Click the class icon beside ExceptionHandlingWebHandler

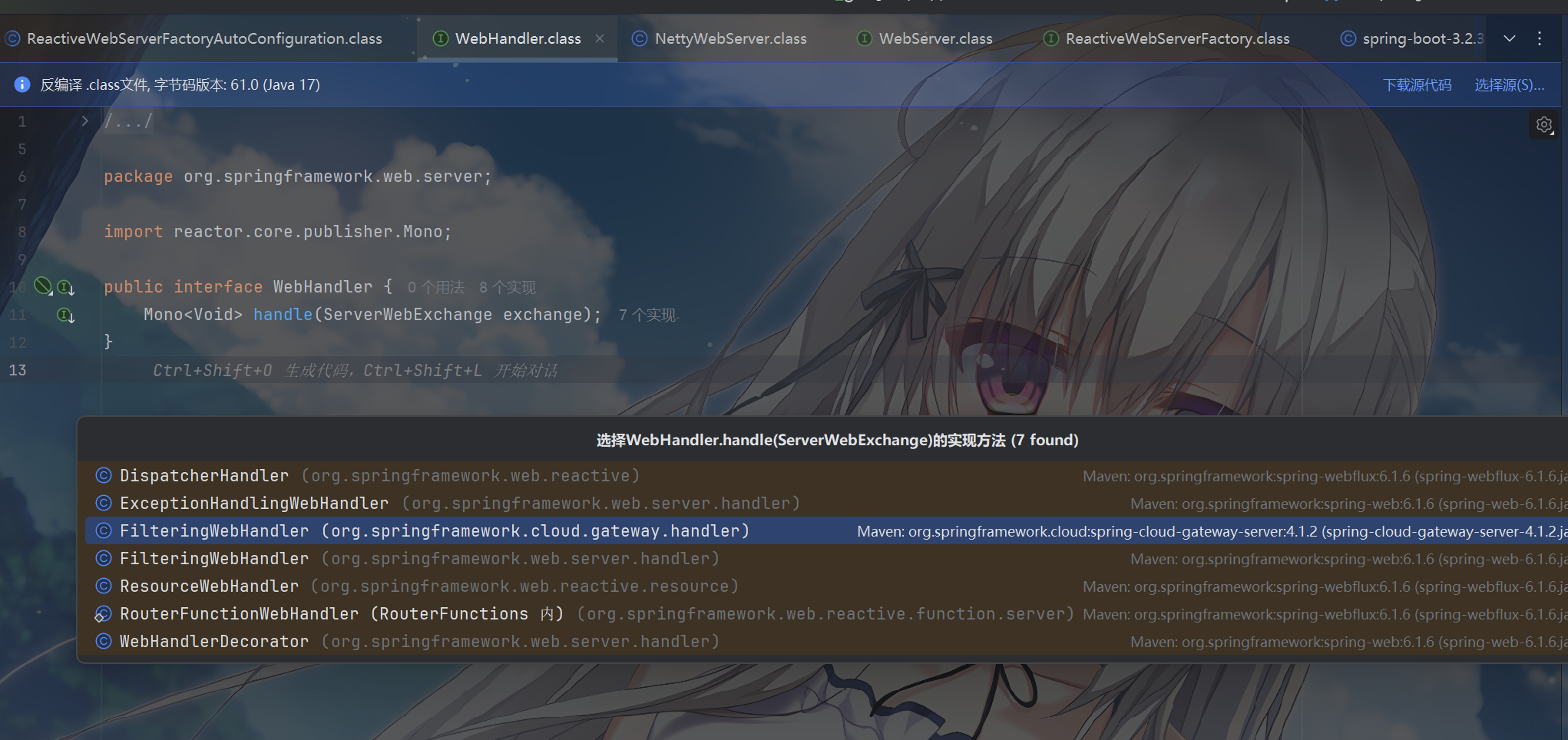(104, 504)
